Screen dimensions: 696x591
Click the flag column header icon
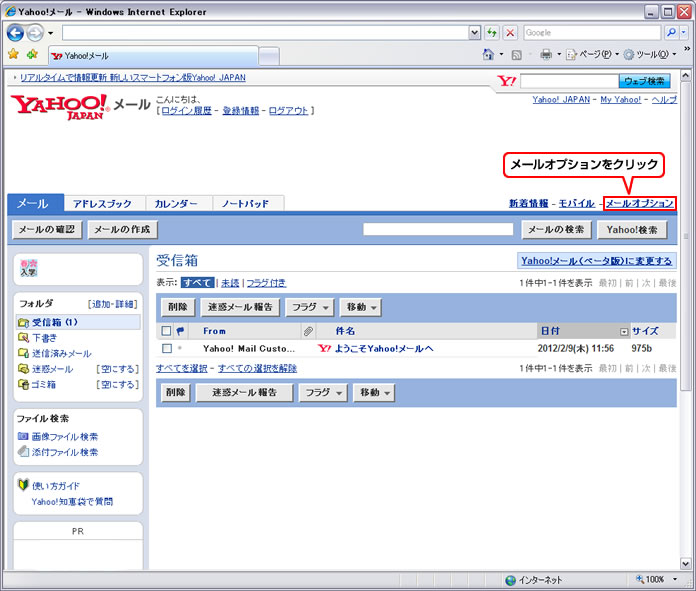coord(180,331)
